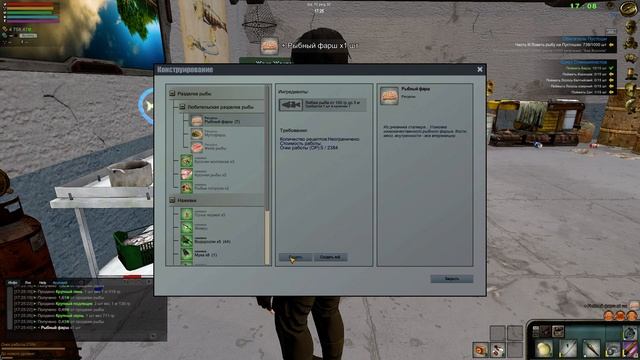Select the purple striped item in the hotbar
This screenshot has width=640, height=360.
pos(630,349)
